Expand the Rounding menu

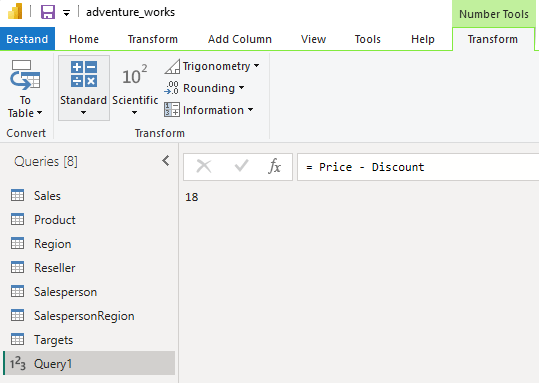[x=204, y=88]
